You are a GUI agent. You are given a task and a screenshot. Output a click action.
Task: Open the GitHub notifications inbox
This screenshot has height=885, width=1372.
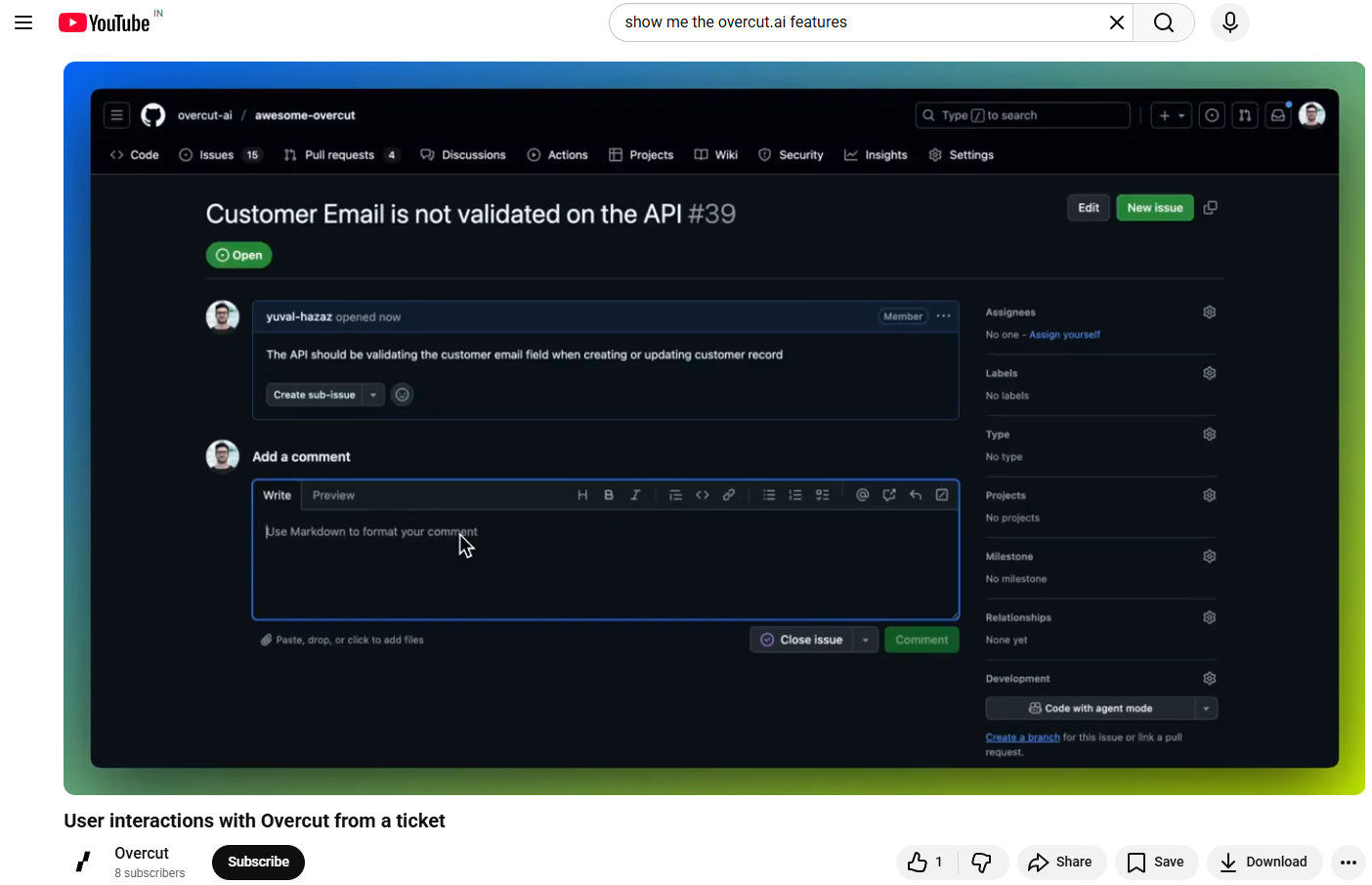click(x=1277, y=115)
